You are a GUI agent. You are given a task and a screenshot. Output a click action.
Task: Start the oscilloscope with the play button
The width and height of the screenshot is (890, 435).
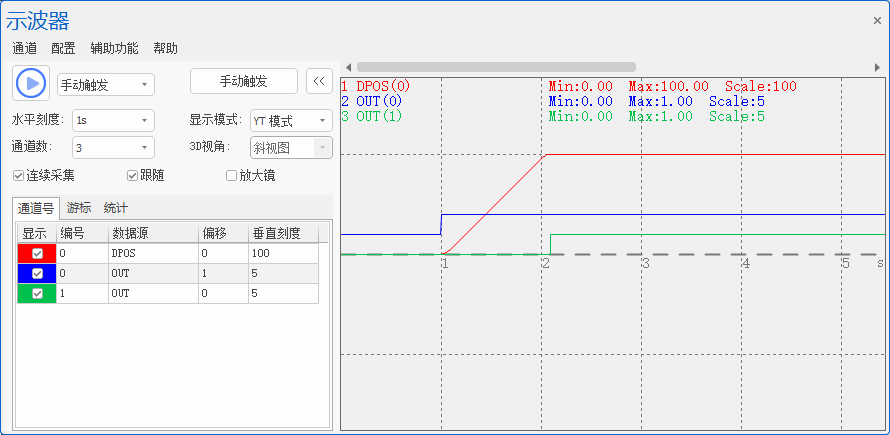click(31, 83)
